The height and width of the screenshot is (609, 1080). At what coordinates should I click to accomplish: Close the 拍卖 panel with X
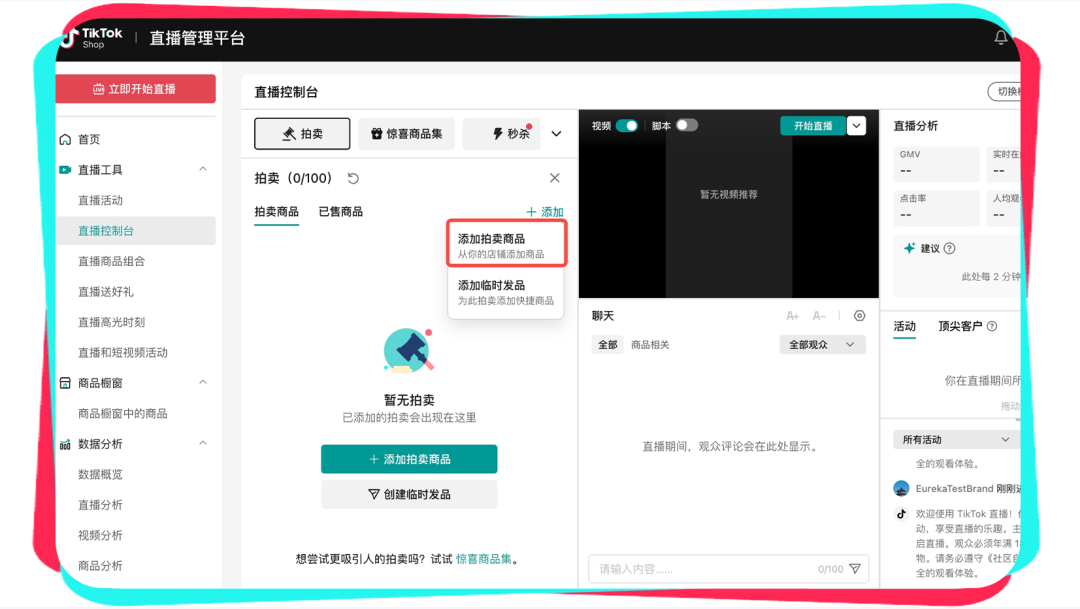point(554,178)
